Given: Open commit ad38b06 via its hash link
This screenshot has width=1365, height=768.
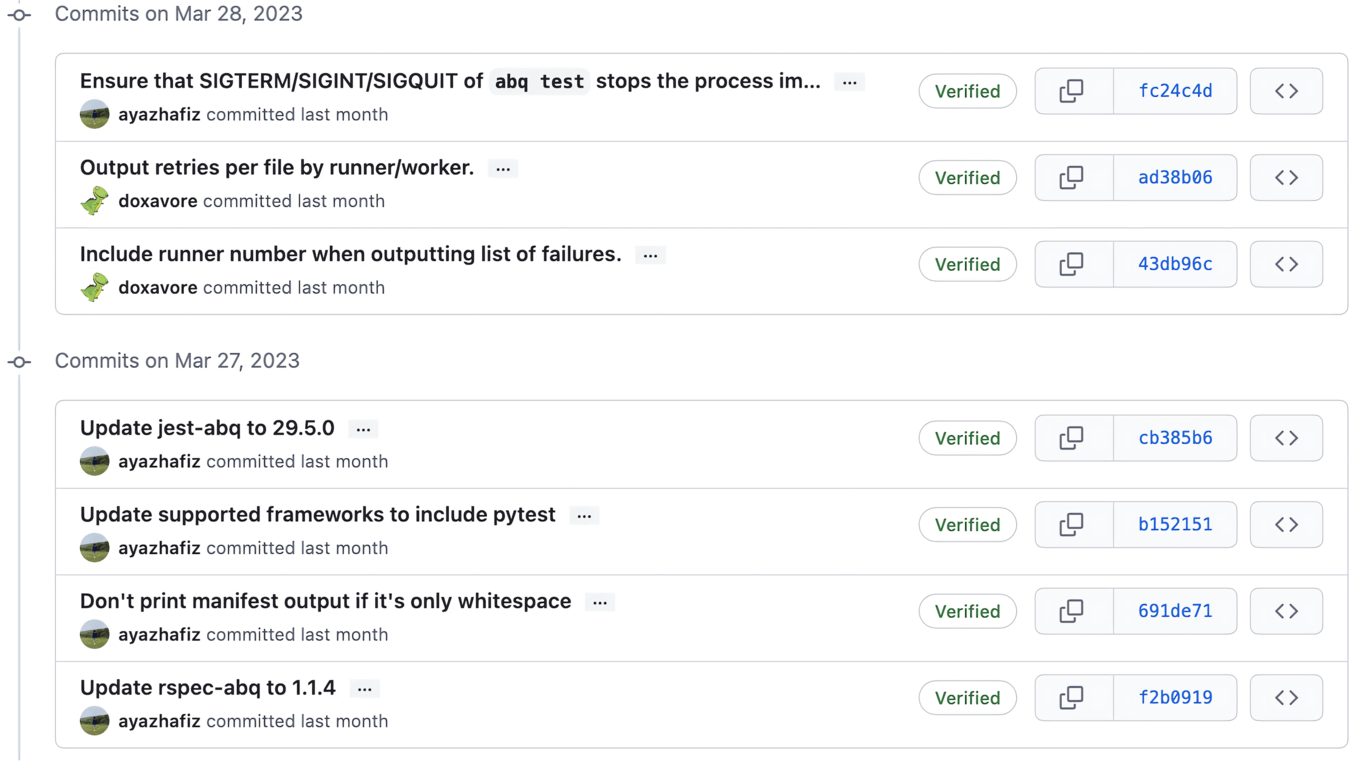Looking at the screenshot, I should pyautogui.click(x=1175, y=177).
